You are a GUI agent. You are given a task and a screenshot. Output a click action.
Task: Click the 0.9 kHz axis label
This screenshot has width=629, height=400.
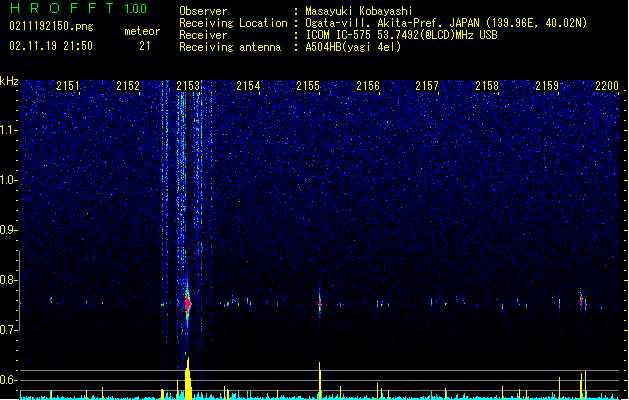8,230
